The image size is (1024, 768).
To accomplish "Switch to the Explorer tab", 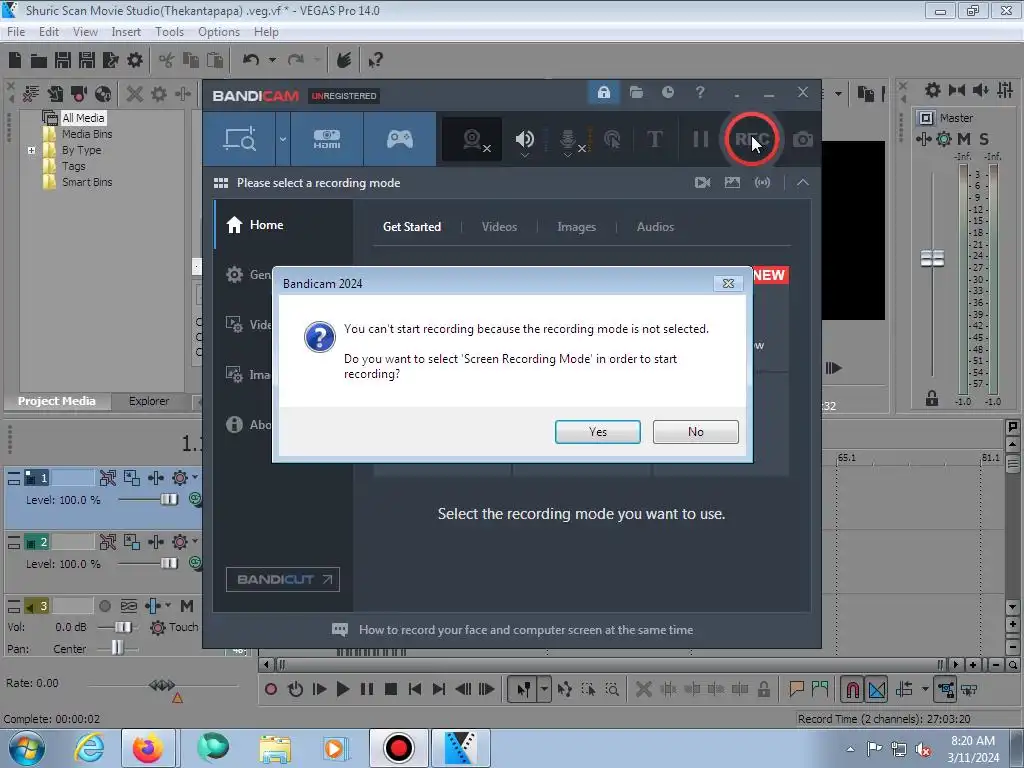I will (x=149, y=401).
